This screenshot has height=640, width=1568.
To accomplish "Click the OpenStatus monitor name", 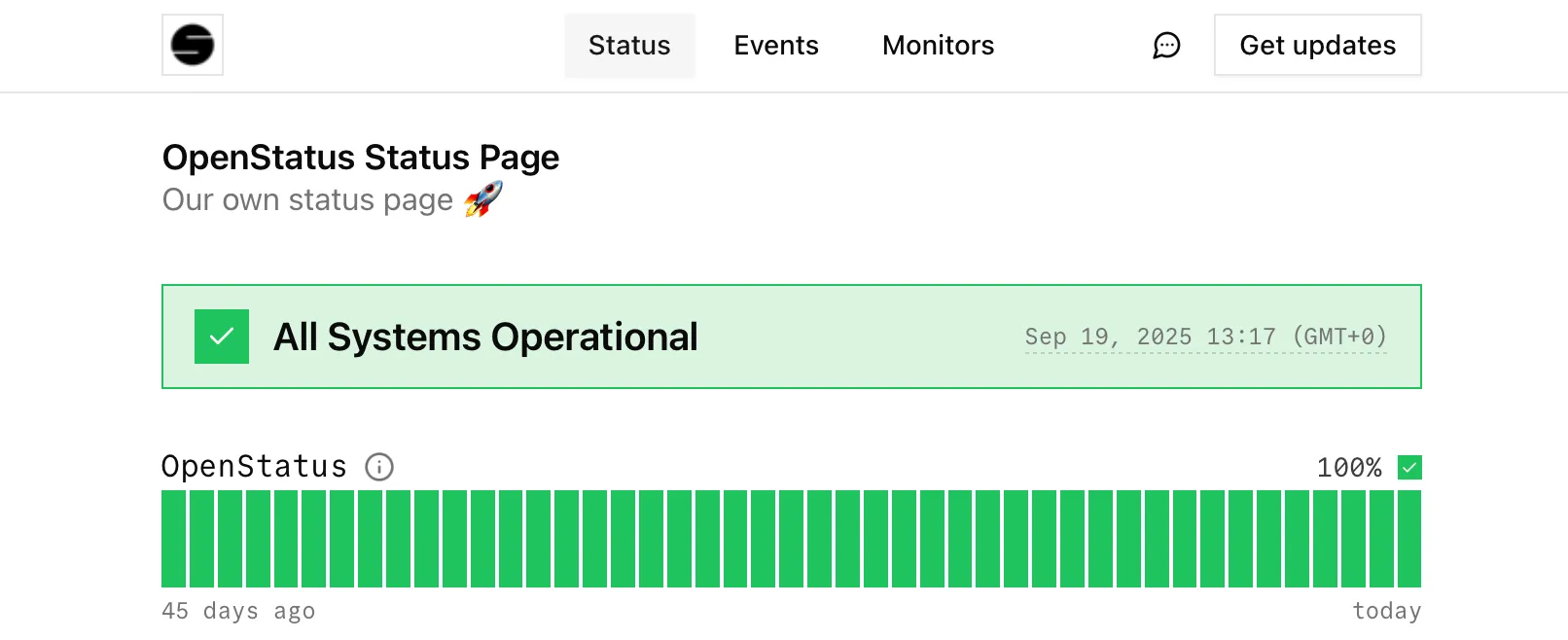I will click(x=254, y=467).
